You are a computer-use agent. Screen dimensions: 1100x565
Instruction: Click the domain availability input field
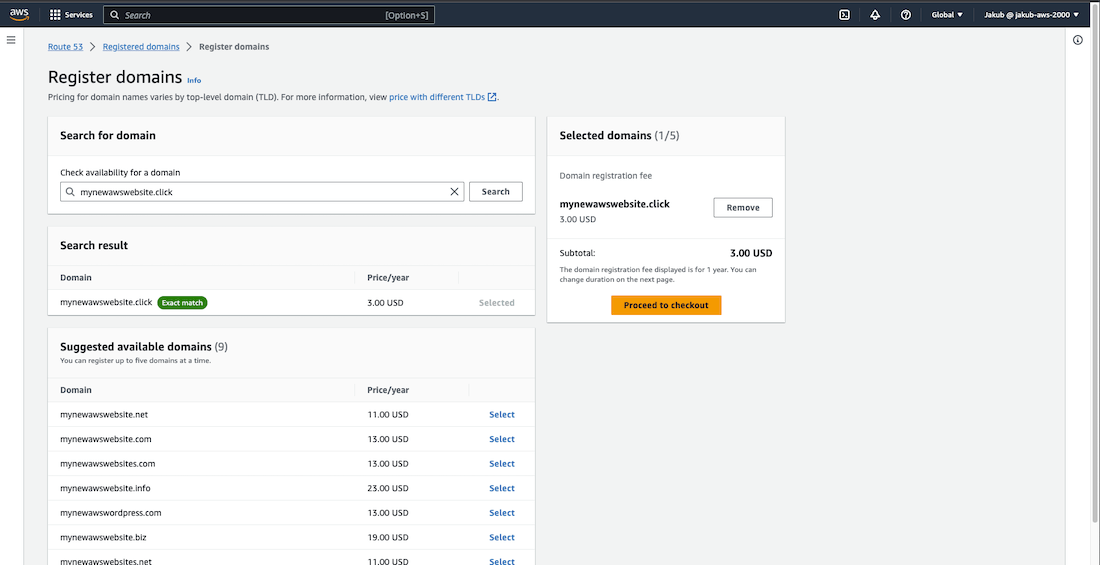pyautogui.click(x=260, y=192)
